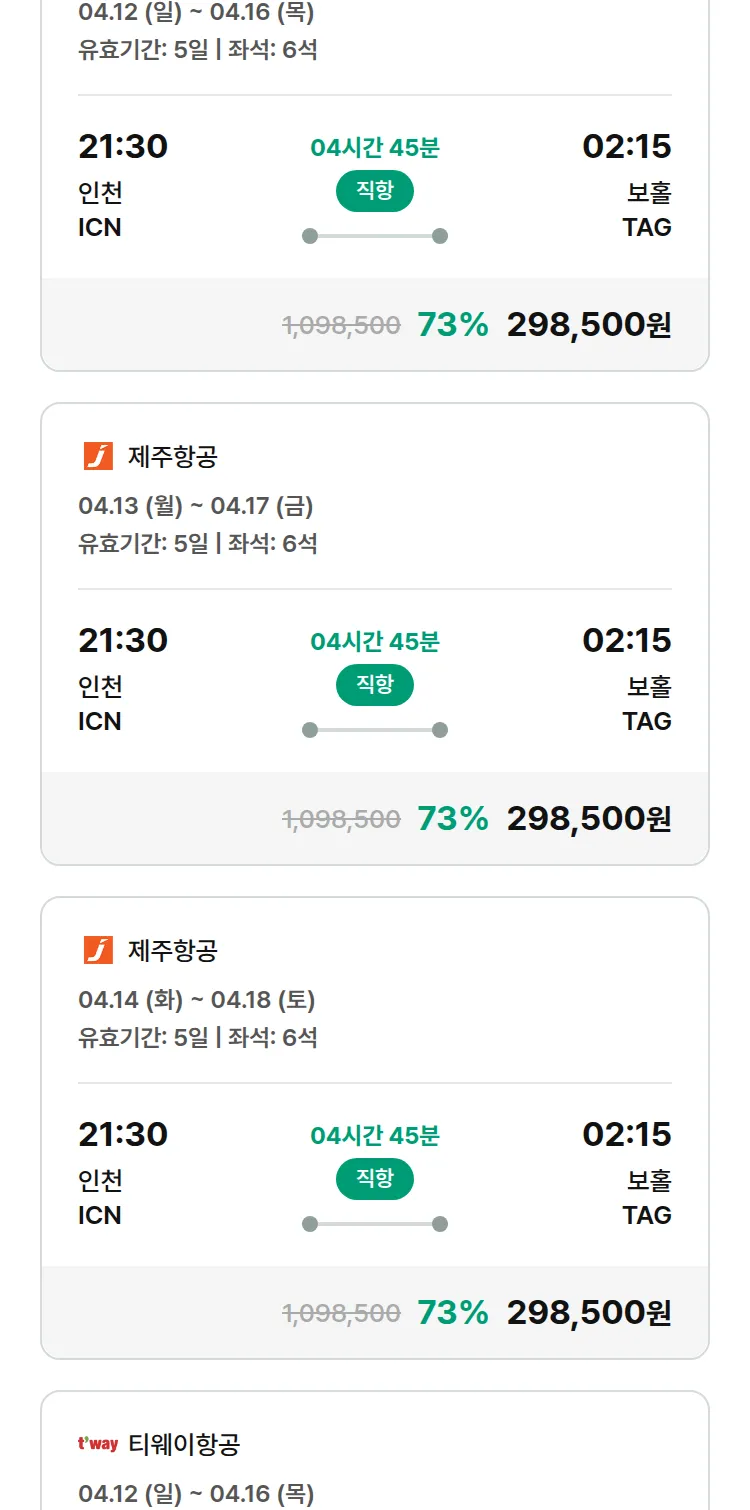This screenshot has width=750, height=1510.
Task: Click the Jeju Air logo on 04.14 flight card
Action: pyautogui.click(x=98, y=950)
